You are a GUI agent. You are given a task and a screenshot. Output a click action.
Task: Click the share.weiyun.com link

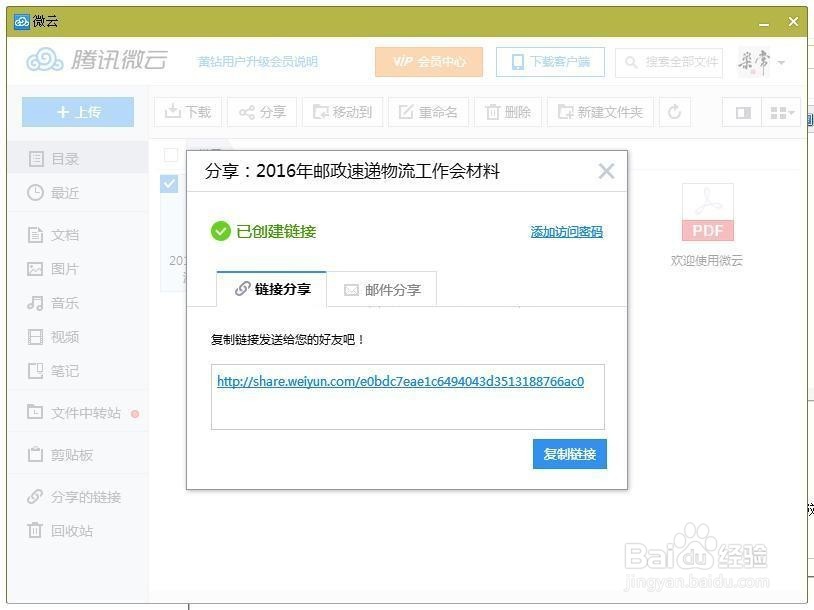point(400,381)
